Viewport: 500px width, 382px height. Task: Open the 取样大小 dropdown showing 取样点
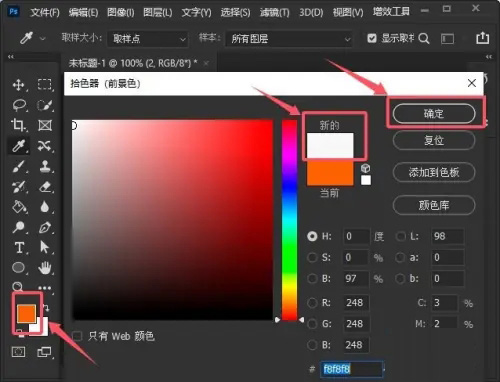pos(148,39)
